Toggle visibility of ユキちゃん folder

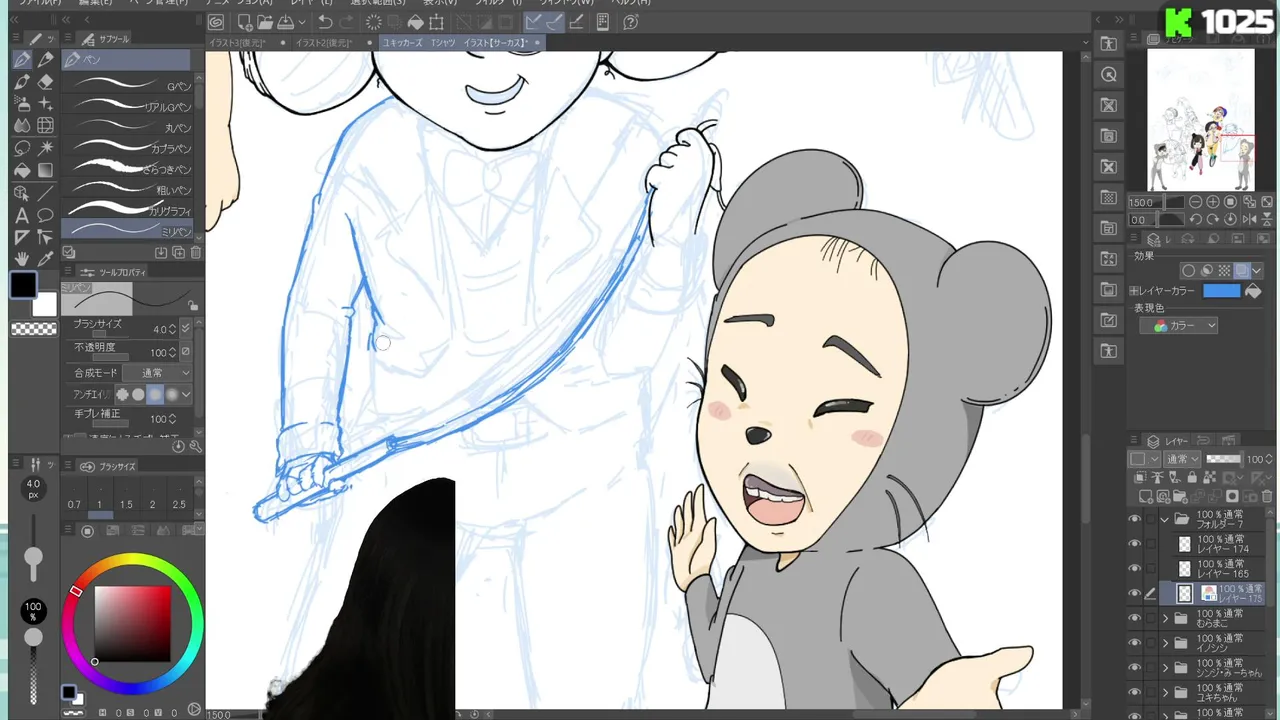point(1134,692)
